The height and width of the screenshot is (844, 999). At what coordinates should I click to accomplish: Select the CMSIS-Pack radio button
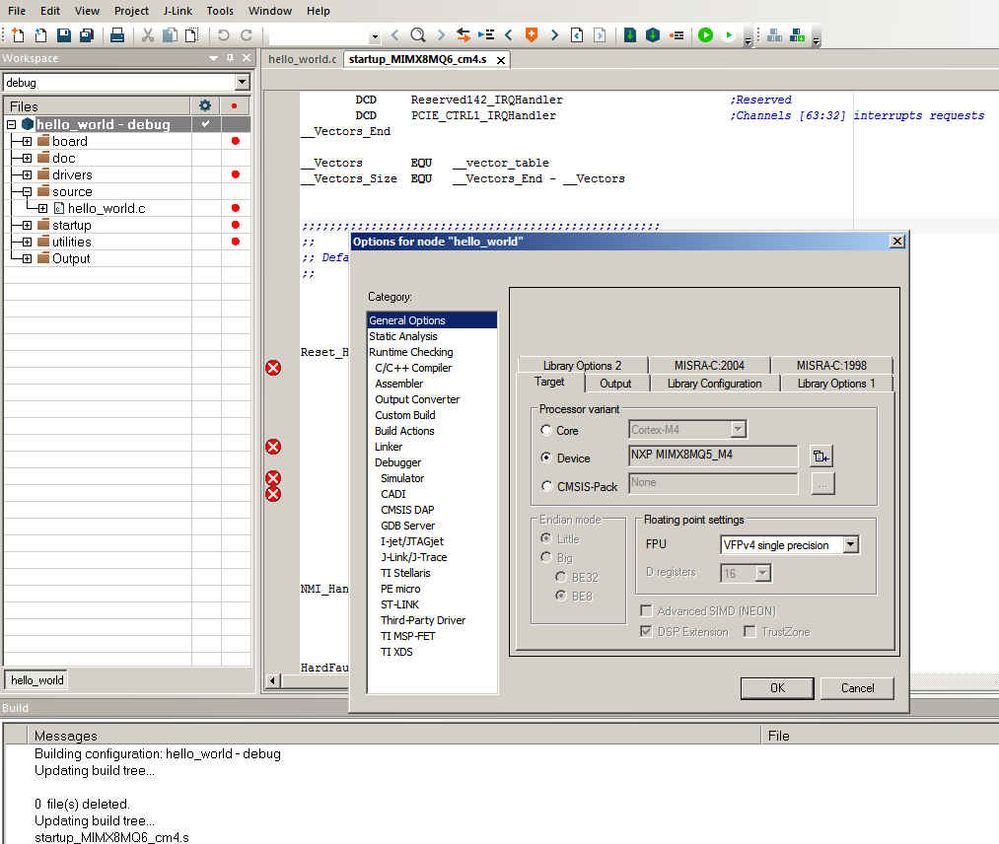coord(546,486)
